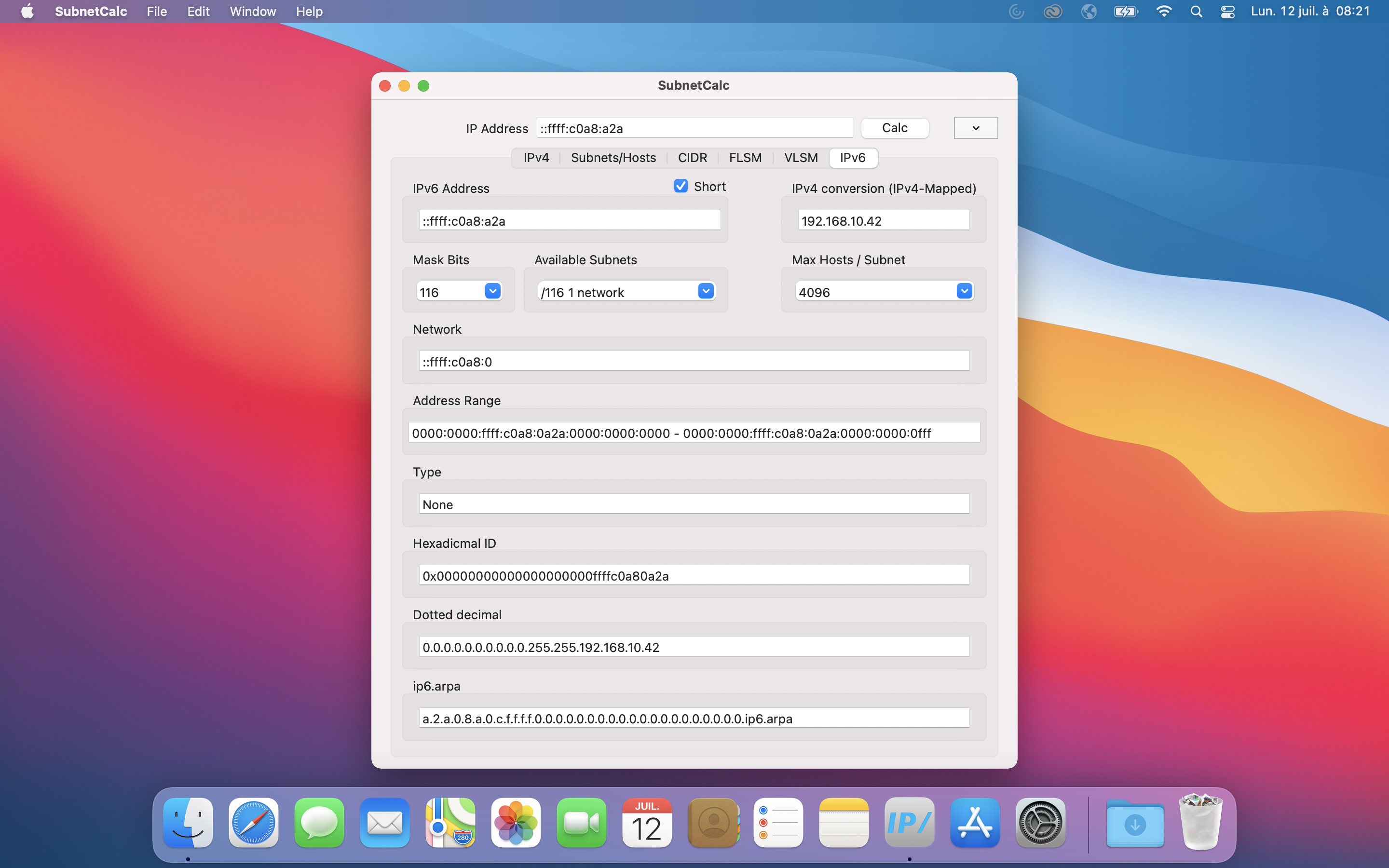Open the SubnetCalc IP dock icon
The height and width of the screenshot is (868, 1389).
[909, 823]
